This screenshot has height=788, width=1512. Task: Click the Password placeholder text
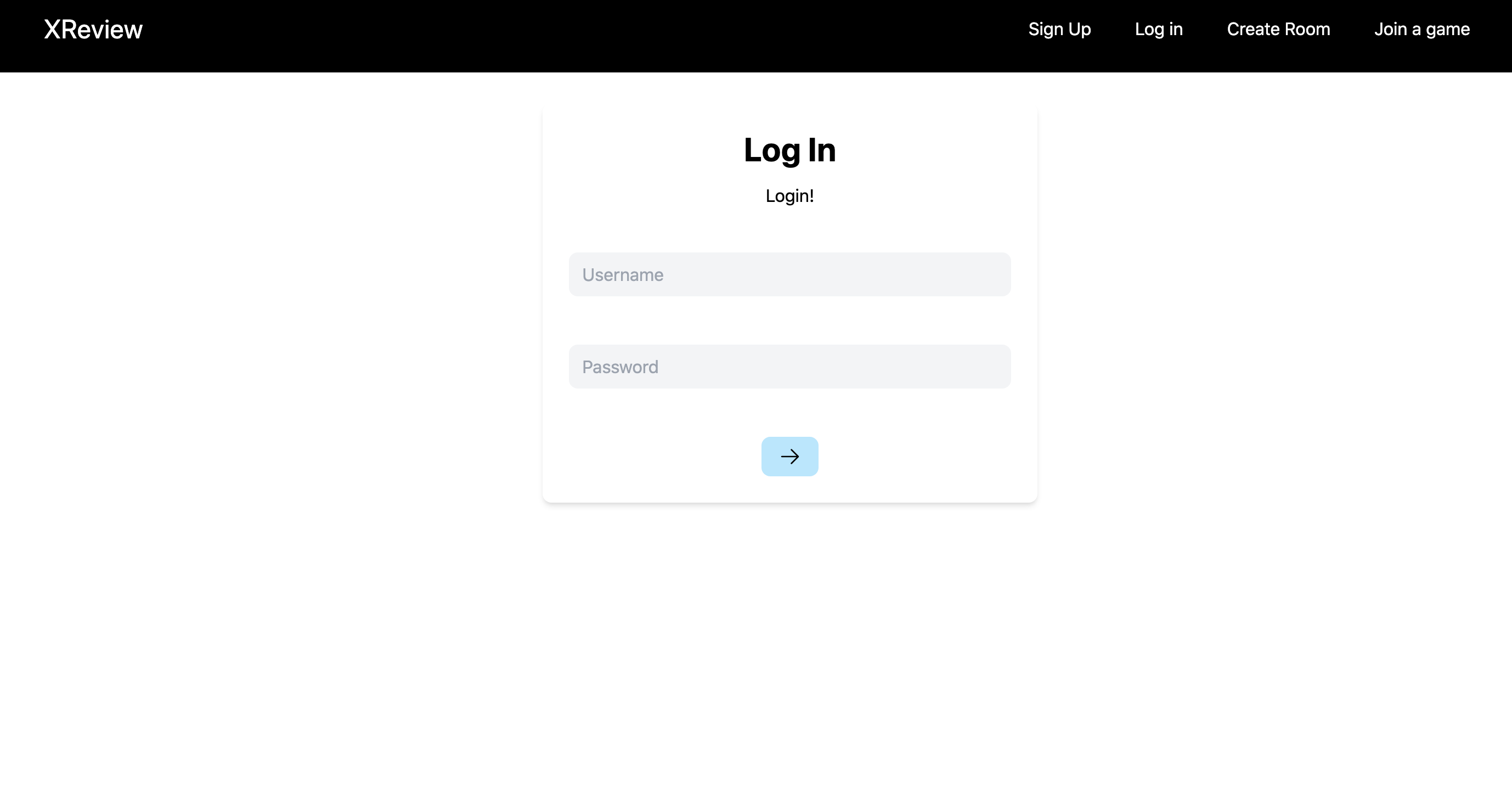coord(620,367)
